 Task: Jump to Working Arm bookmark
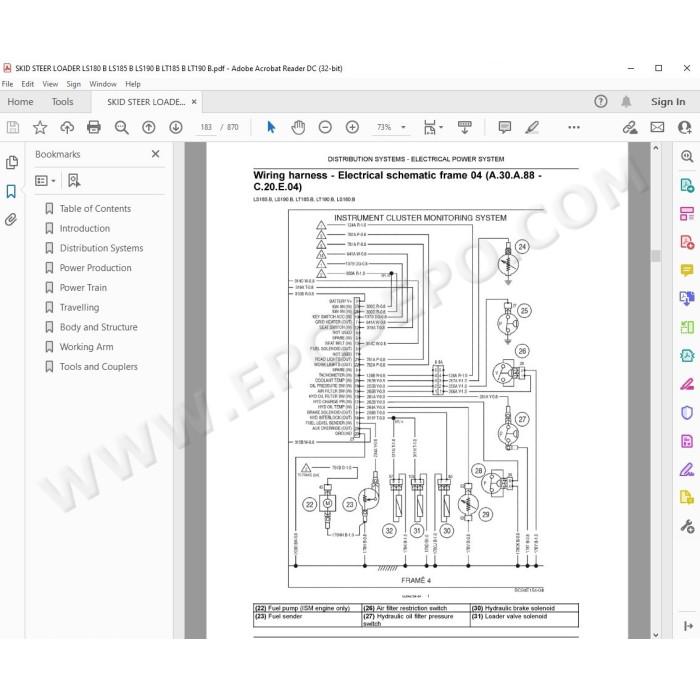[x=86, y=346]
